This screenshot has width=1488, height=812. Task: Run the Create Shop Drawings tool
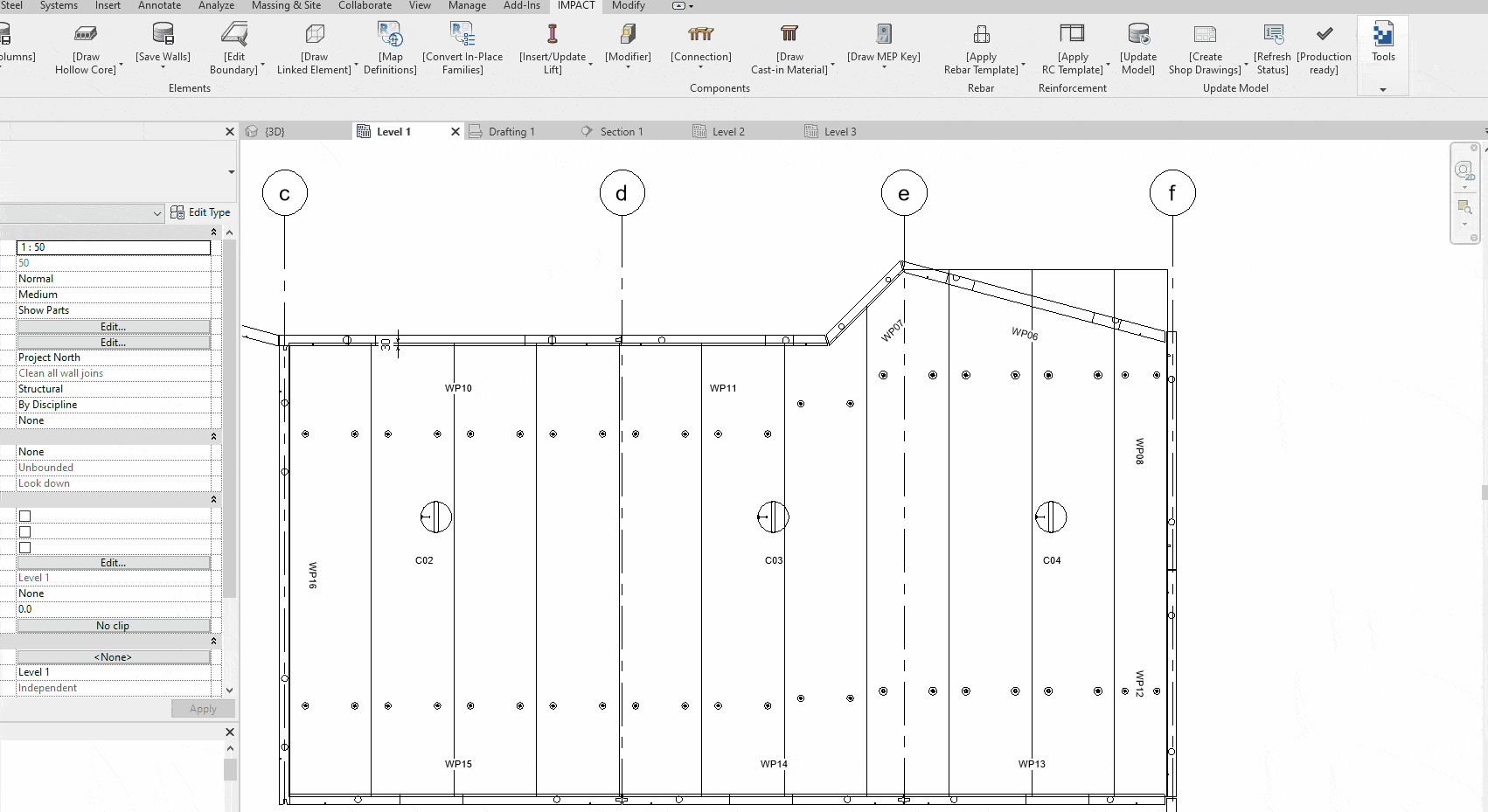1205,34
